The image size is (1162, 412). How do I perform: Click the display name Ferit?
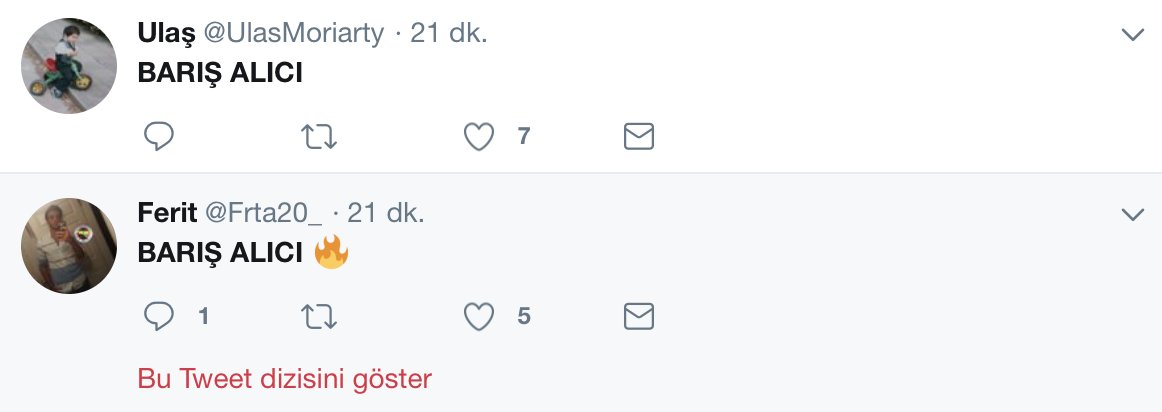point(167,213)
